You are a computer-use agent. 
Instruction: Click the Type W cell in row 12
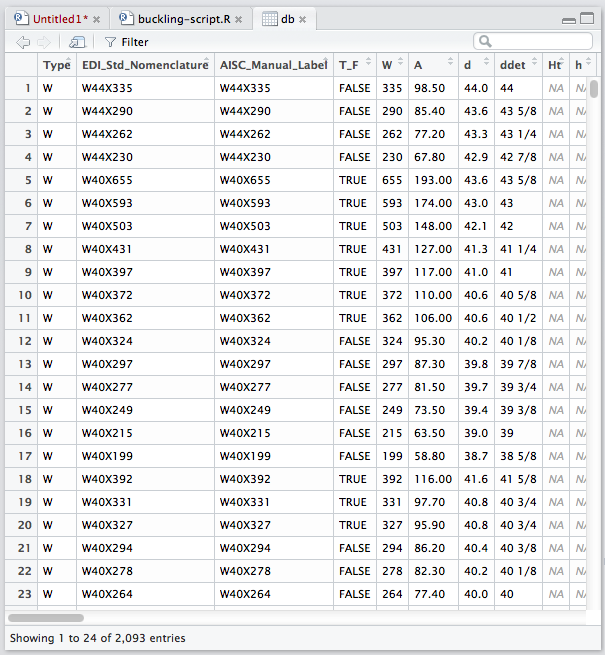pos(57,341)
